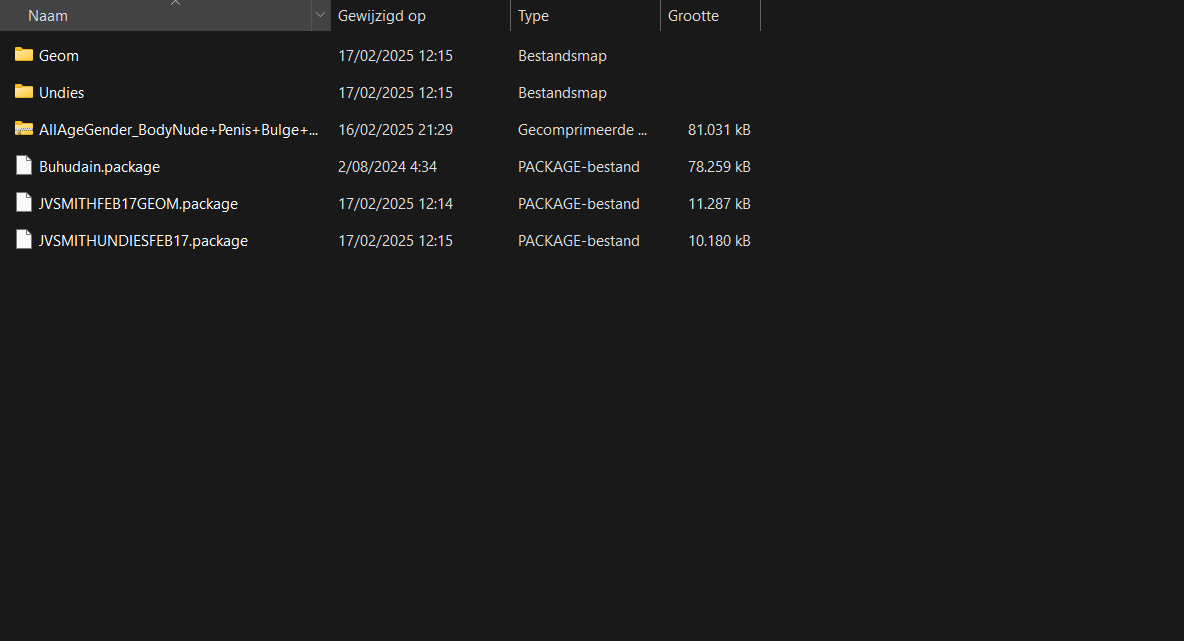
Task: Click the AllAgeGender zip archive icon
Action: pos(23,129)
